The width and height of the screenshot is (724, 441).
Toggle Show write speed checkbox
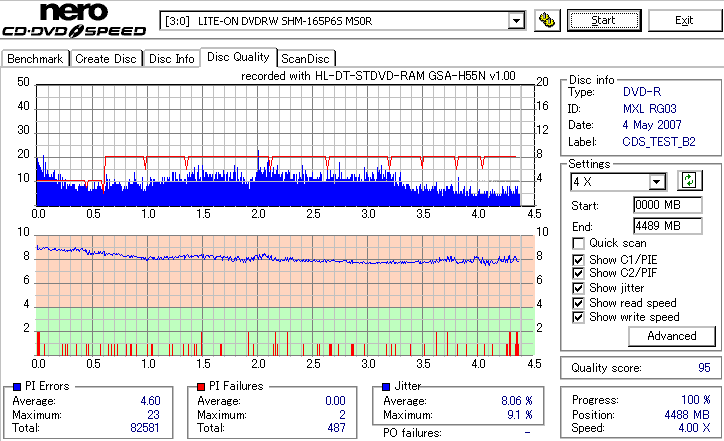(578, 317)
